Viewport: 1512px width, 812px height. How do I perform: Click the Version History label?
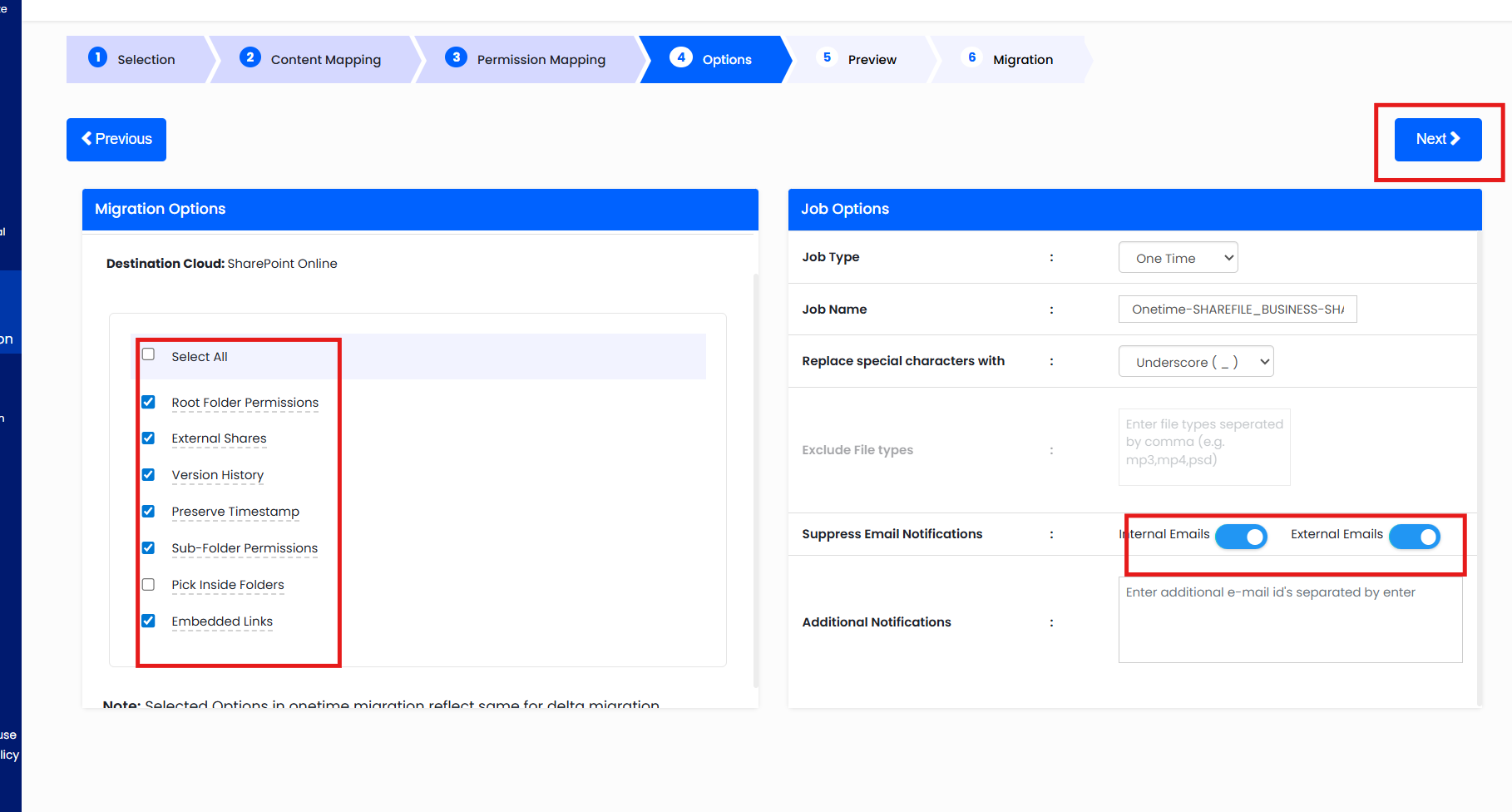[x=218, y=475]
